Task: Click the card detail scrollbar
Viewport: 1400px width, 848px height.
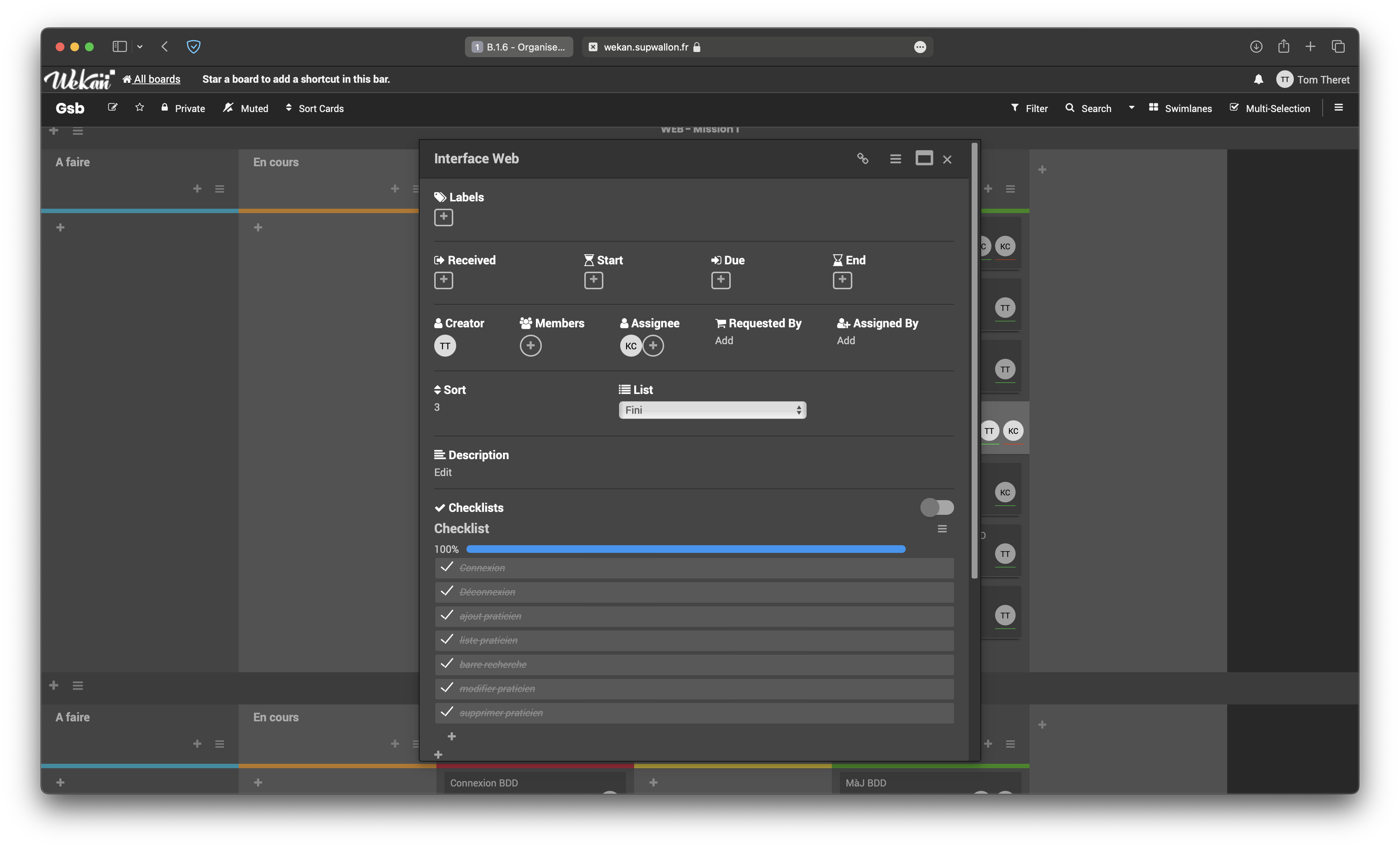Action: 975,361
